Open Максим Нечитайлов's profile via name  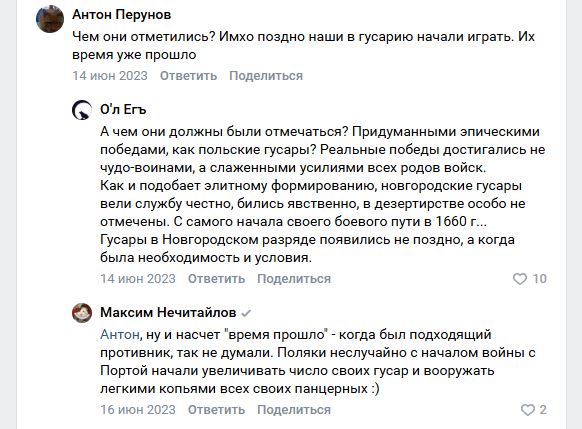[168, 312]
